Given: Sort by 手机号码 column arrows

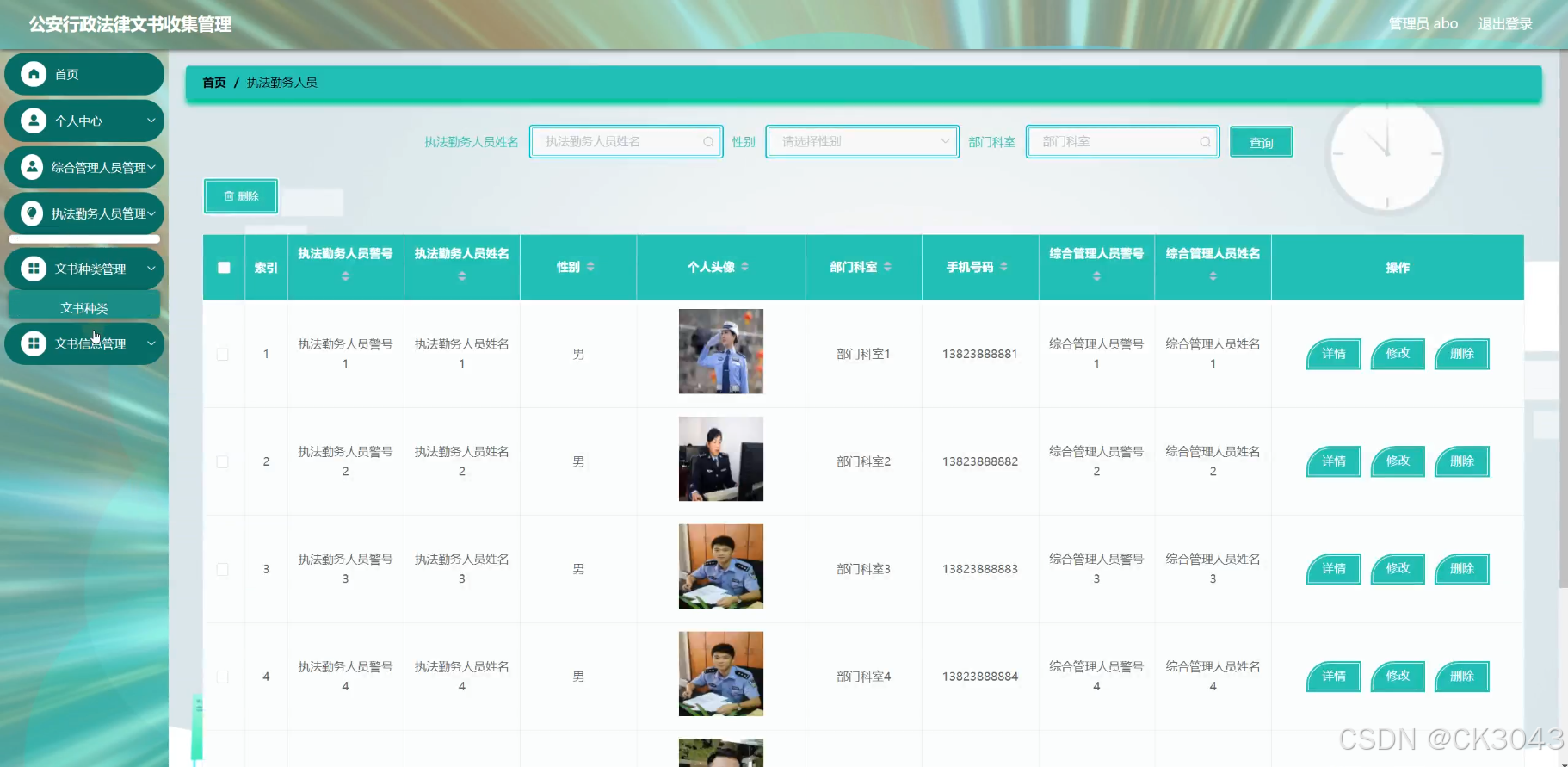Looking at the screenshot, I should pos(1003,267).
